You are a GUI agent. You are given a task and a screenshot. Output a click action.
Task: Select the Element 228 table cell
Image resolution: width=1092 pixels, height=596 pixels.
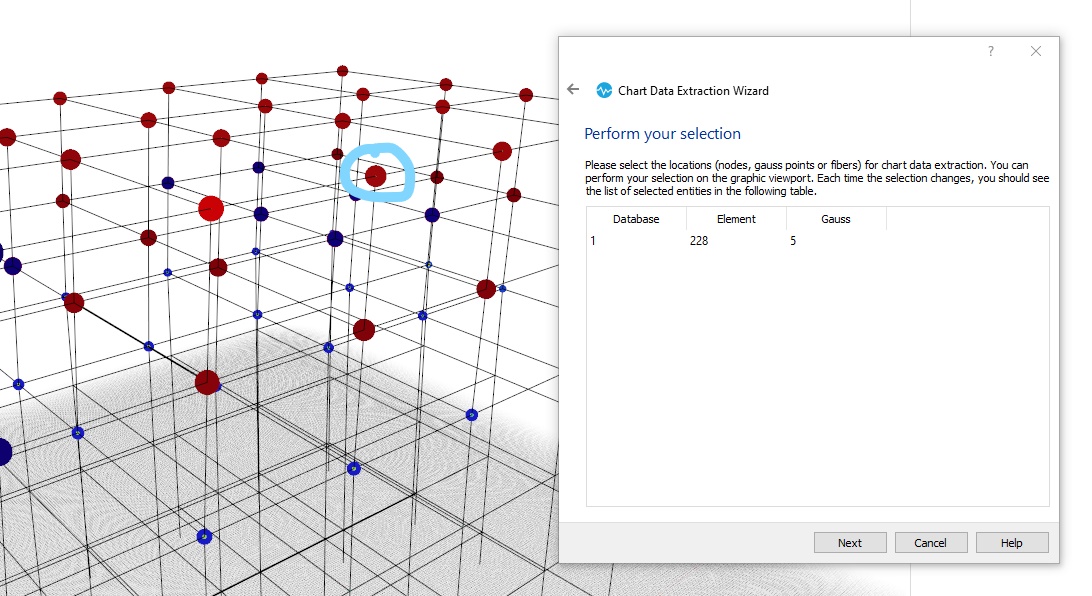[x=736, y=240]
